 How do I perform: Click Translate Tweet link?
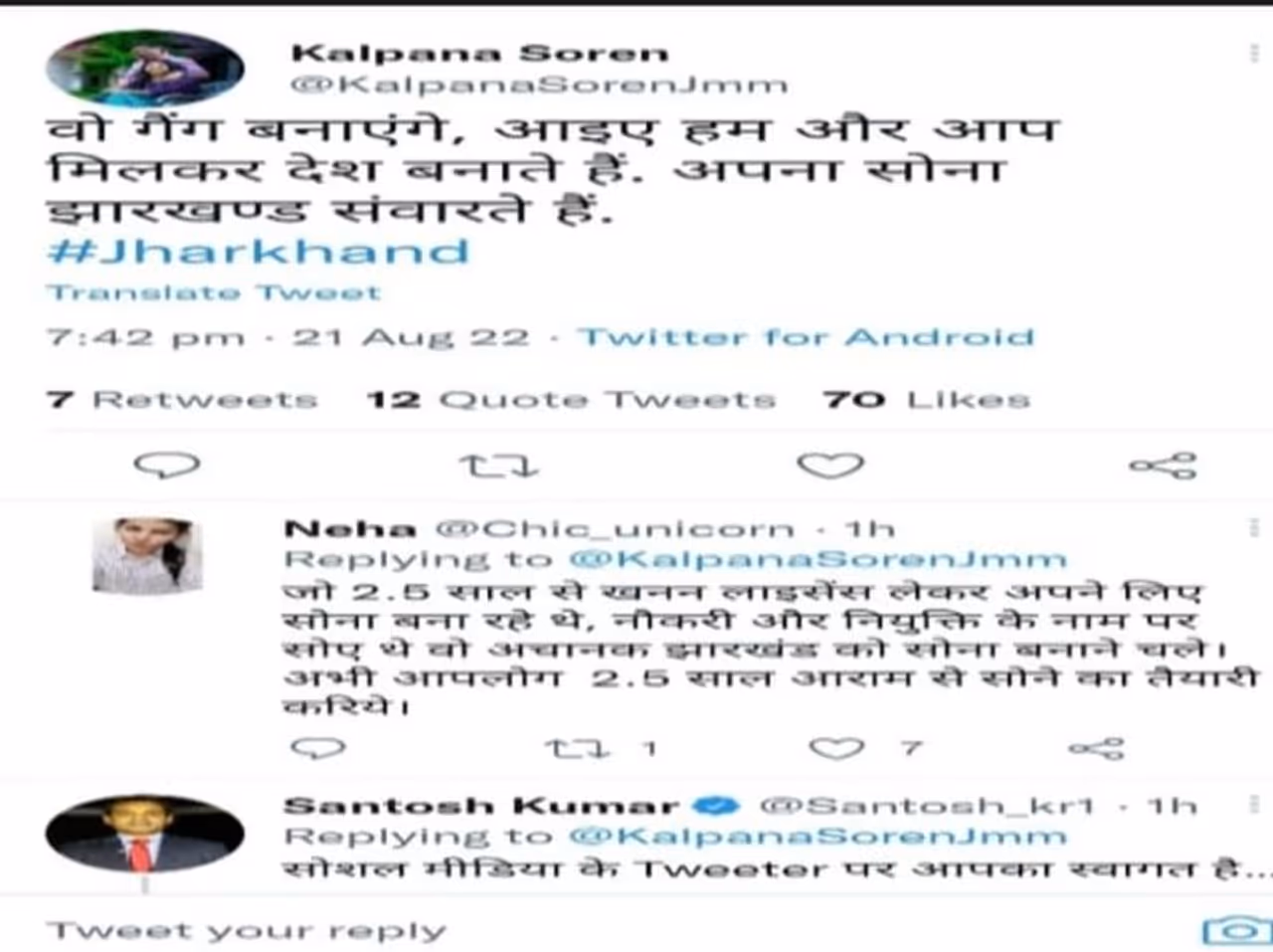[x=213, y=292]
